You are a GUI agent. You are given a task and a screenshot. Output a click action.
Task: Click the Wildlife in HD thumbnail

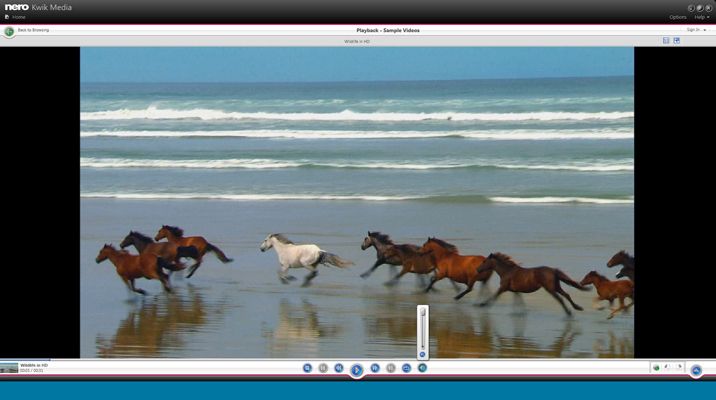coord(9,368)
